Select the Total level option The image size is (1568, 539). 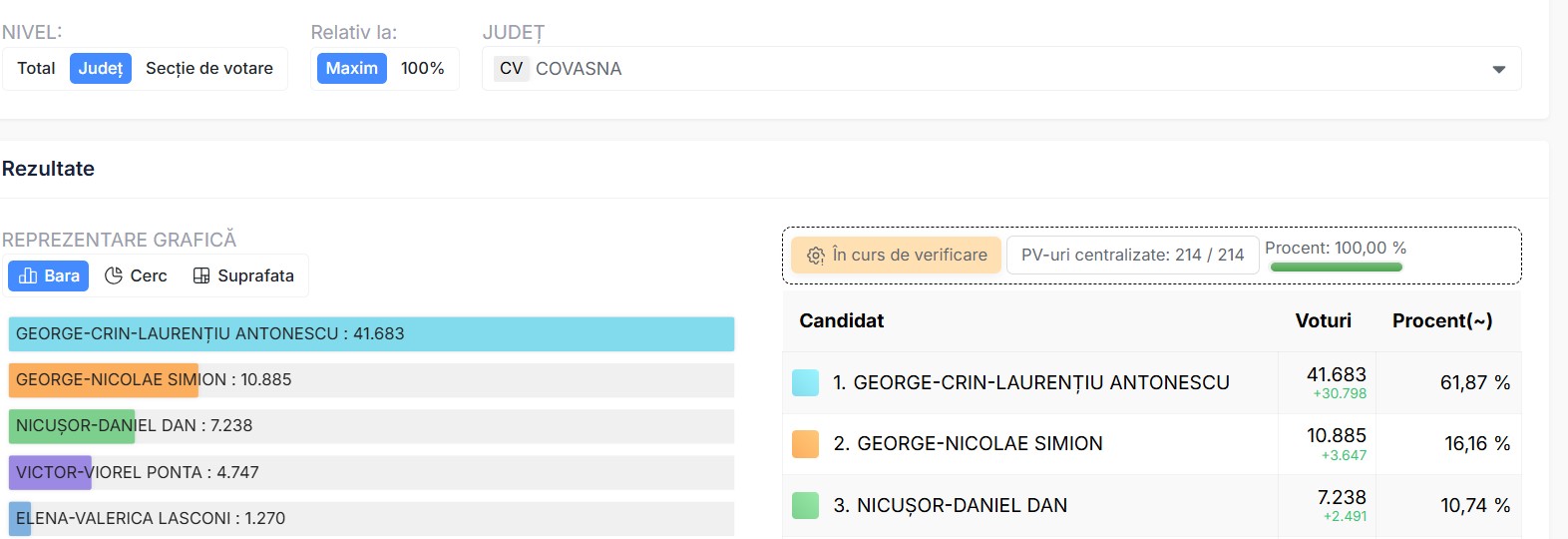tap(36, 68)
